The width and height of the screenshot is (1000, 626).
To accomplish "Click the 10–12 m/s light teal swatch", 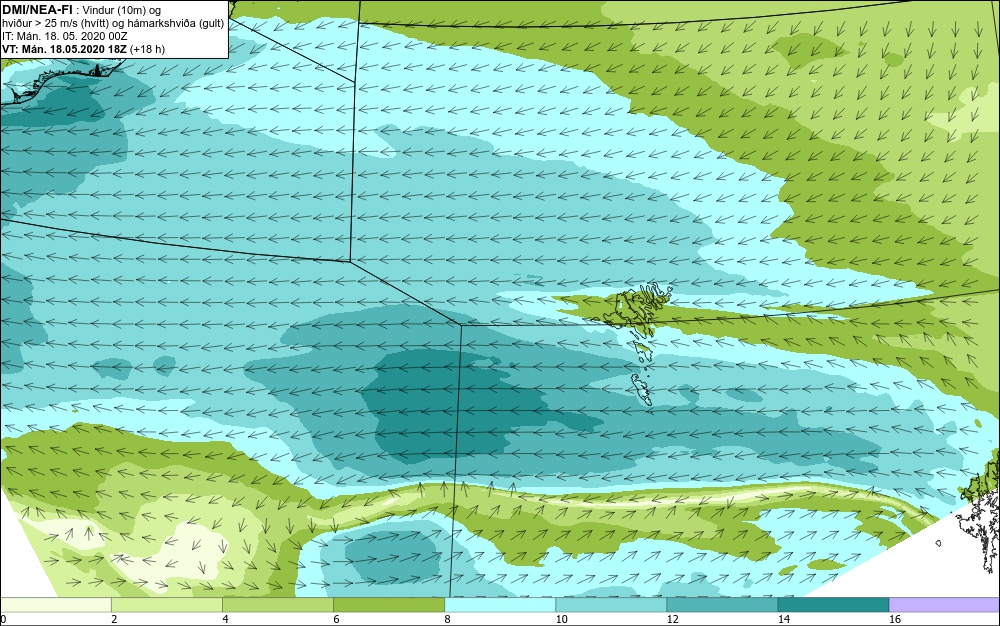I will (611, 605).
